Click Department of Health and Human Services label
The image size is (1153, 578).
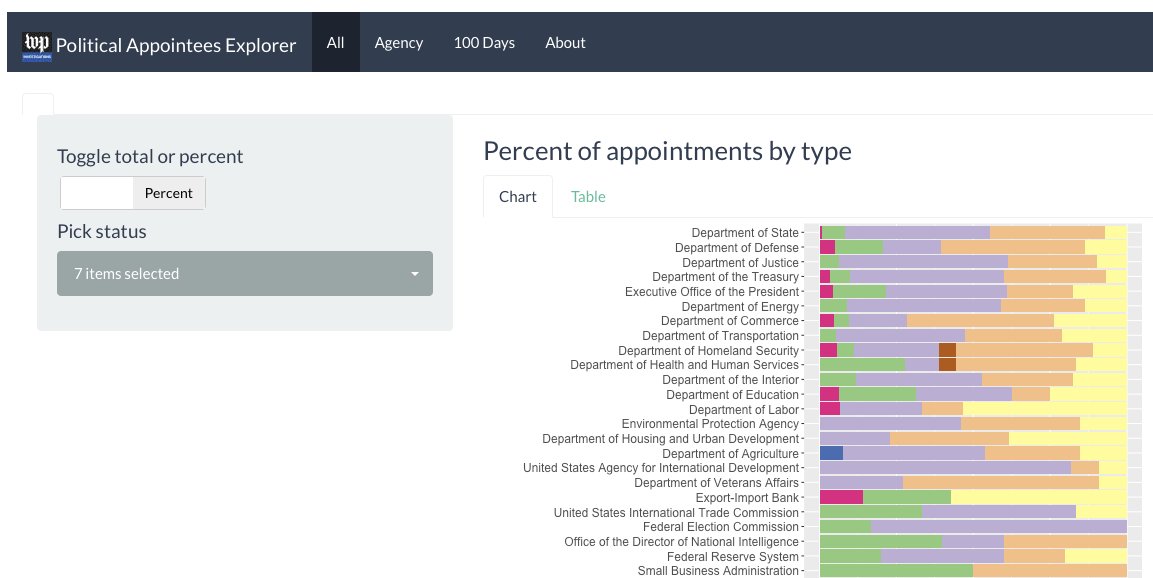[685, 365]
